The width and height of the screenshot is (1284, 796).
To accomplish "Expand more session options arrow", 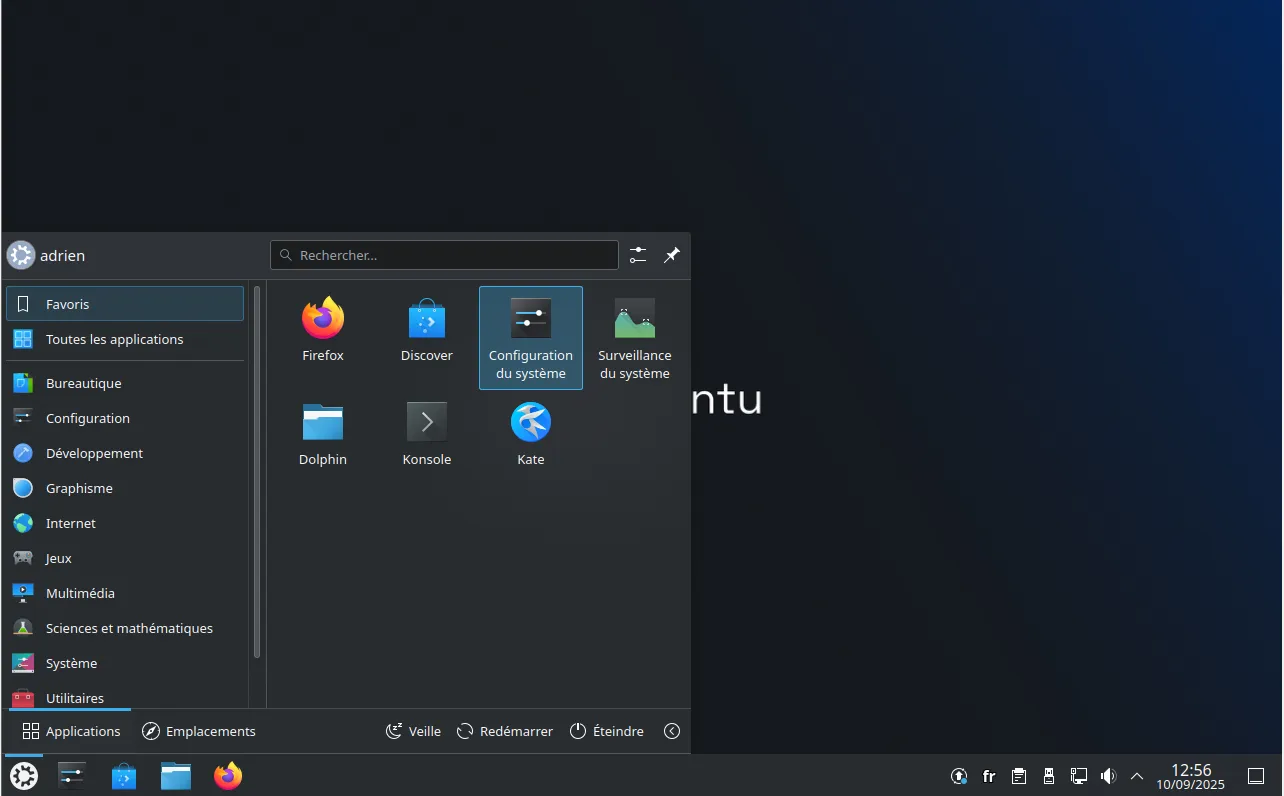I will (672, 731).
